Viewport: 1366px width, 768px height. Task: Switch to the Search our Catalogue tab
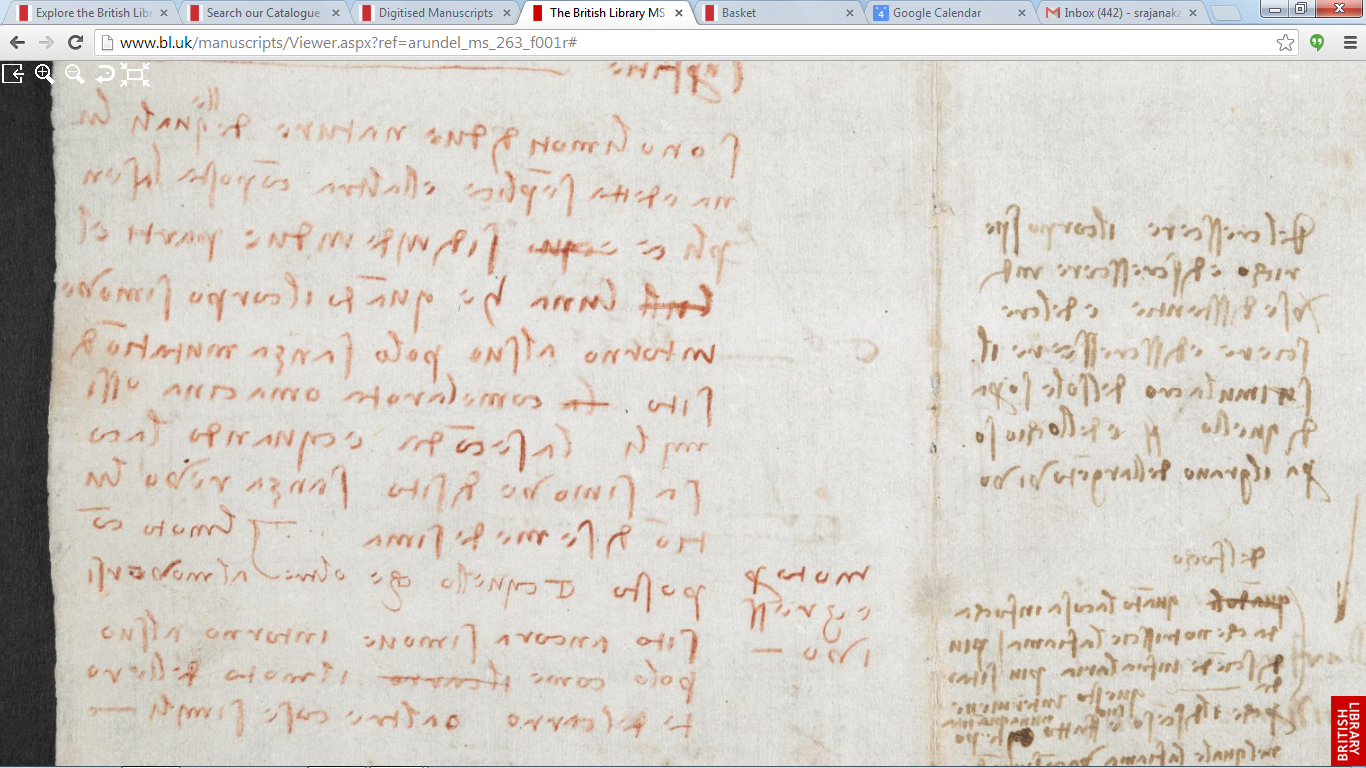coord(264,13)
